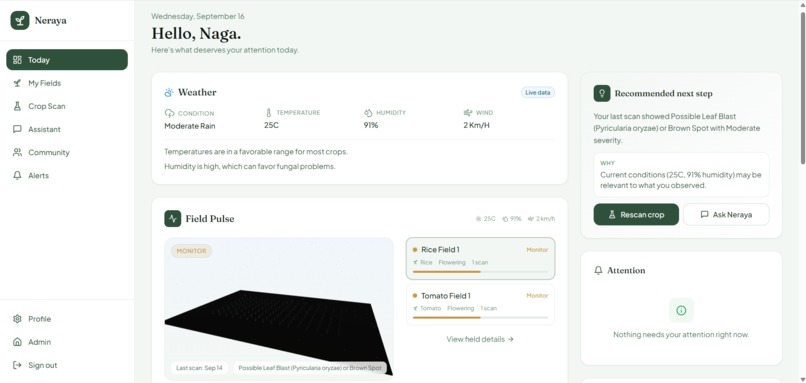Open the Today dashboard menu item
Screen dimensions: 806x383
point(67,60)
